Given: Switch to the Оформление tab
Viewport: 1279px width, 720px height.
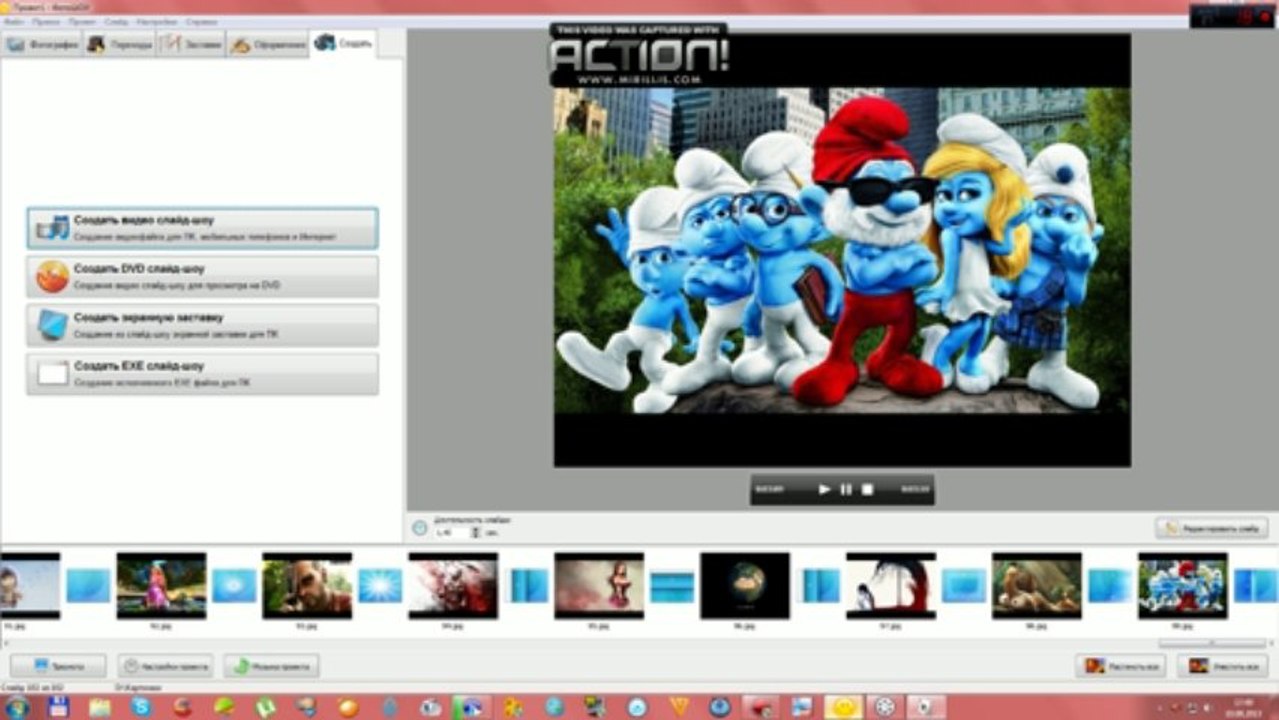Looking at the screenshot, I should [x=267, y=45].
